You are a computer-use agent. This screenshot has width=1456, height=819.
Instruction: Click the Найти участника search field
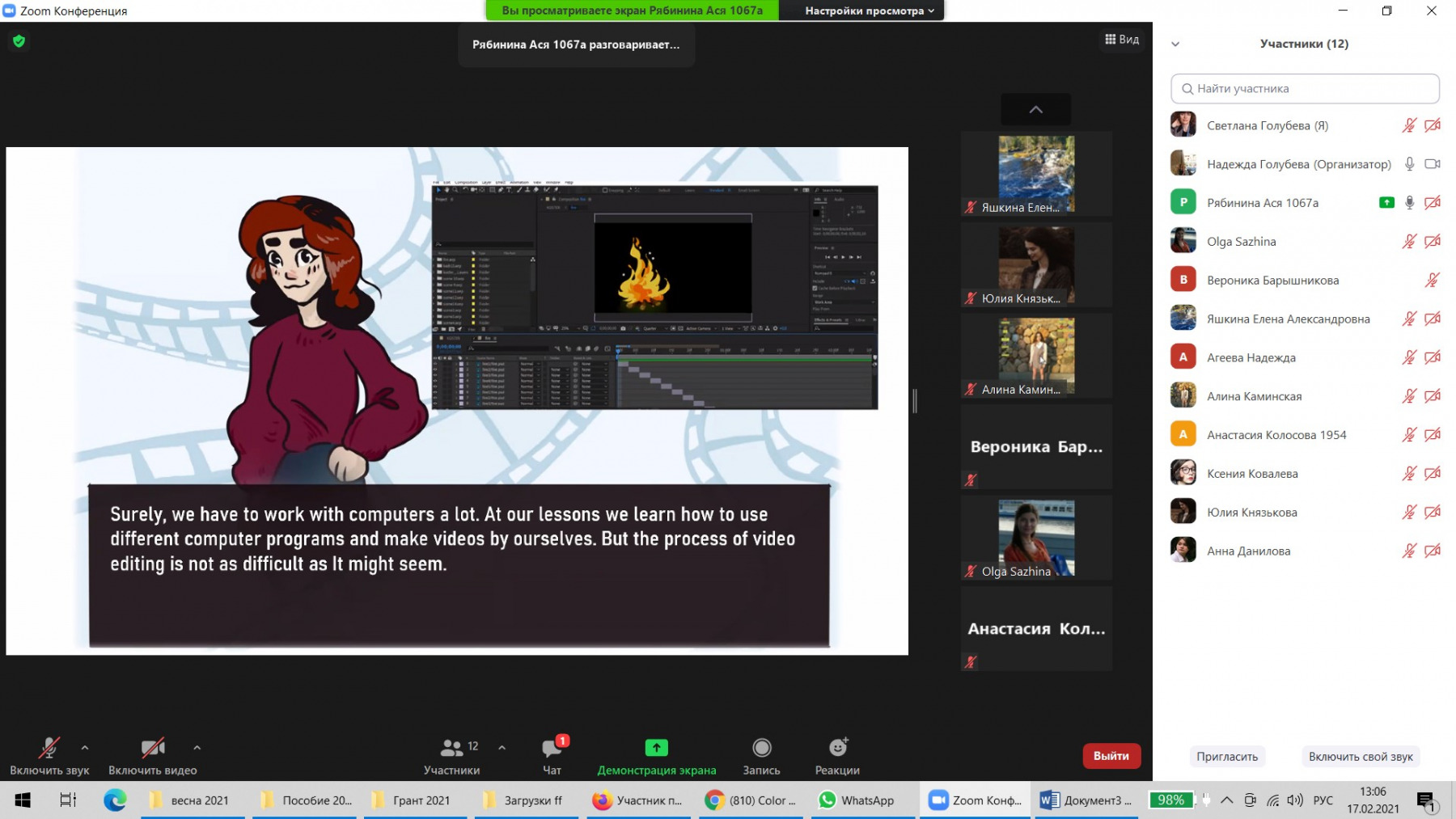click(1305, 89)
